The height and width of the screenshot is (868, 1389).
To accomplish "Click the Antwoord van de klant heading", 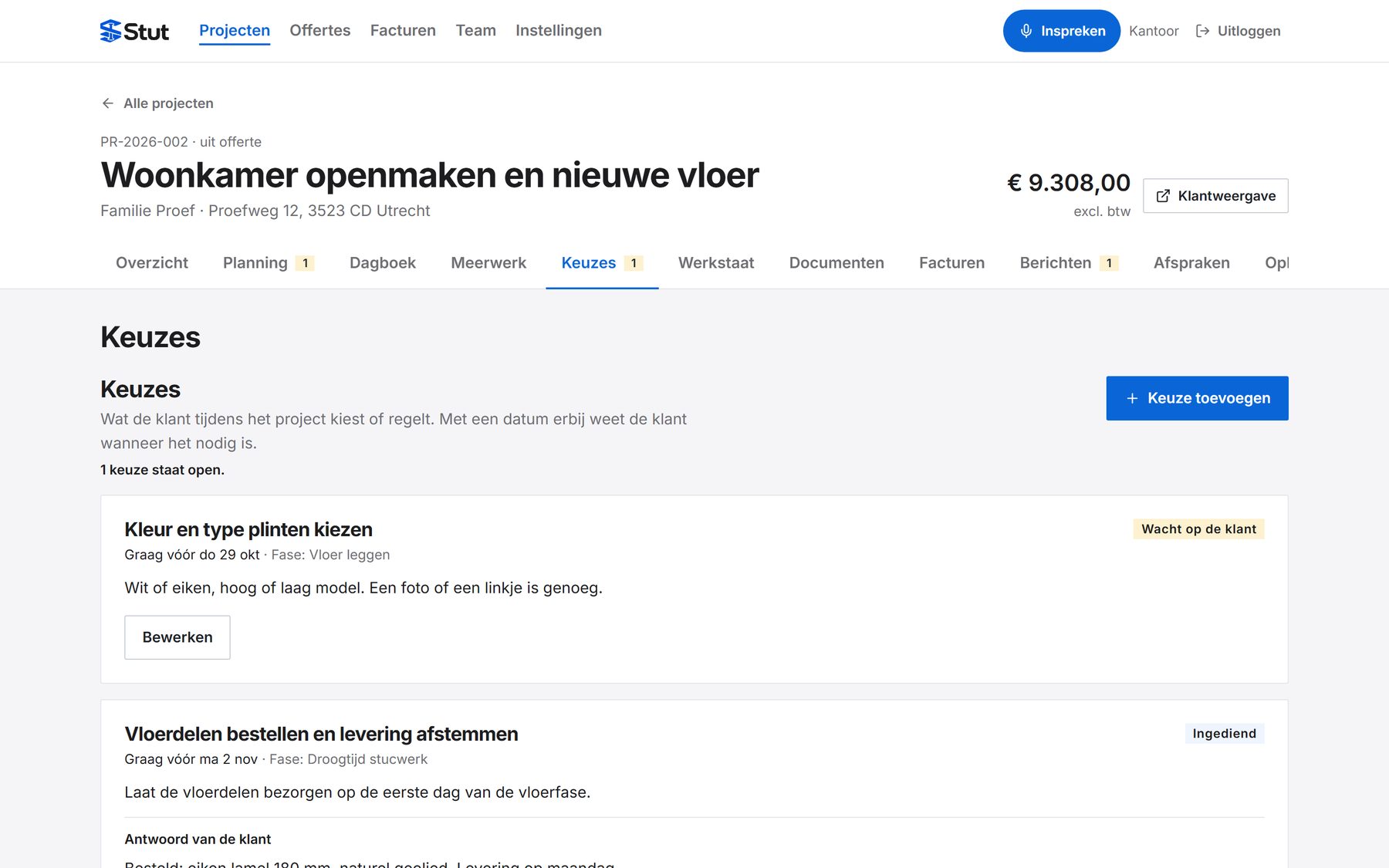I will click(198, 839).
